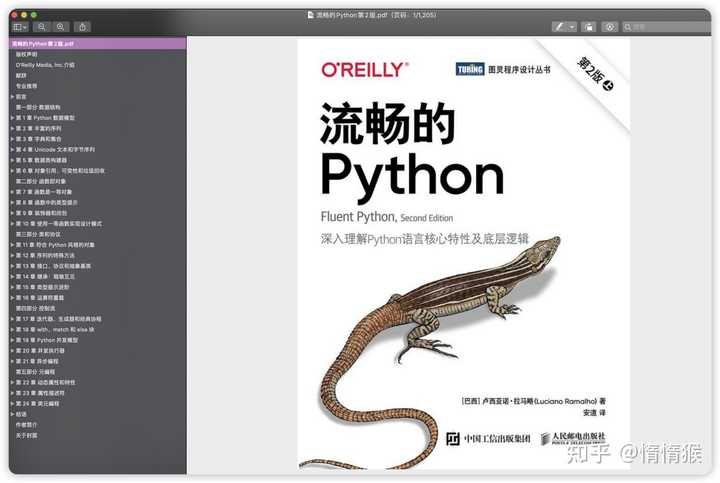Screen dimensions: 720x483
Task: Open the sidebar view options menu
Action: coord(20,27)
